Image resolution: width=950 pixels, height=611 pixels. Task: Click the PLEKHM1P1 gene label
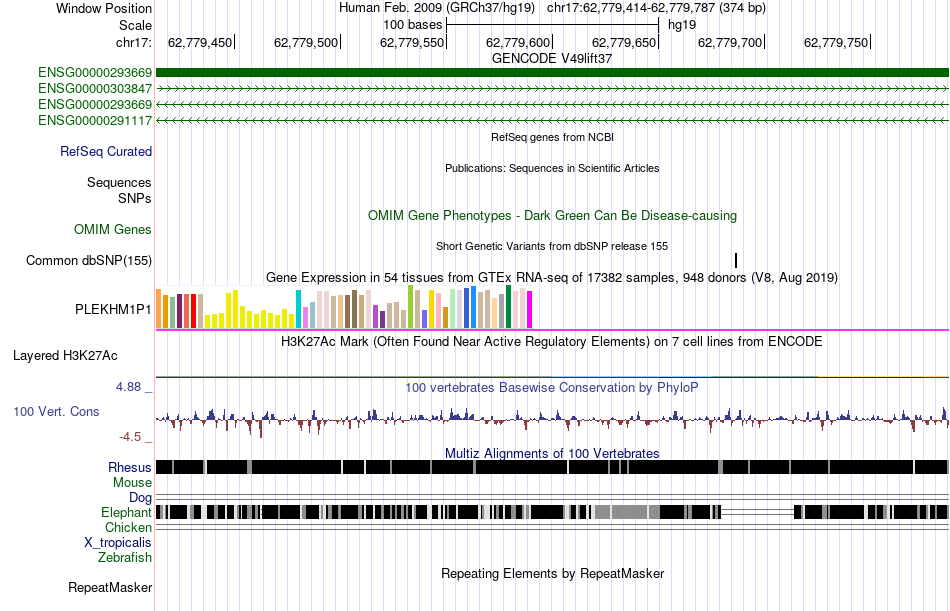113,310
